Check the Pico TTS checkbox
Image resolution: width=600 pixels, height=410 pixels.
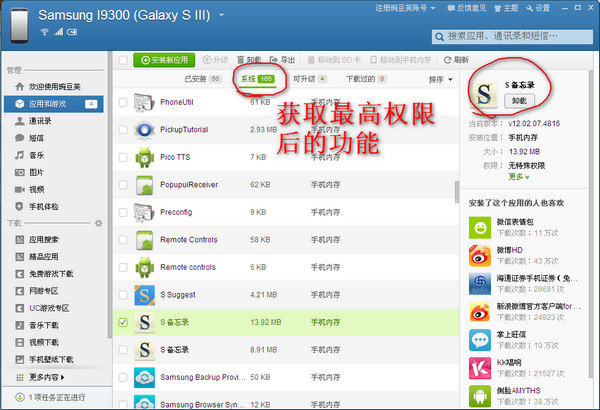click(x=123, y=157)
